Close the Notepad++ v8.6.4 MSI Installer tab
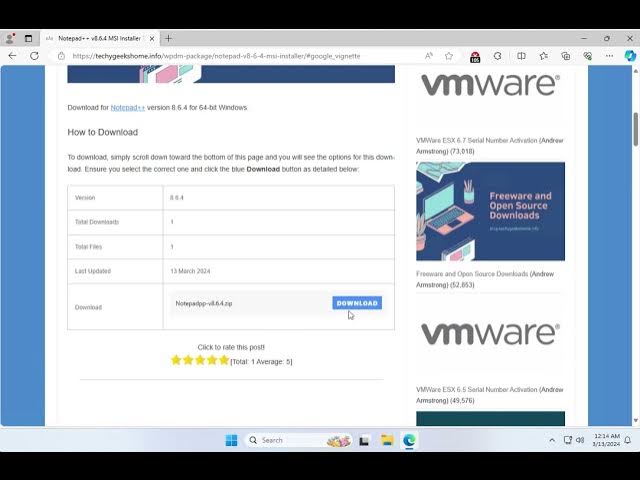Viewport: 640px width, 480px height. [152, 38]
